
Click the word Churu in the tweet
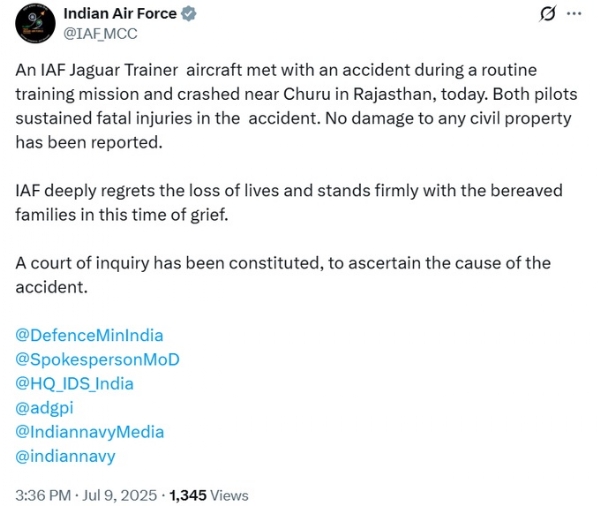point(307,94)
